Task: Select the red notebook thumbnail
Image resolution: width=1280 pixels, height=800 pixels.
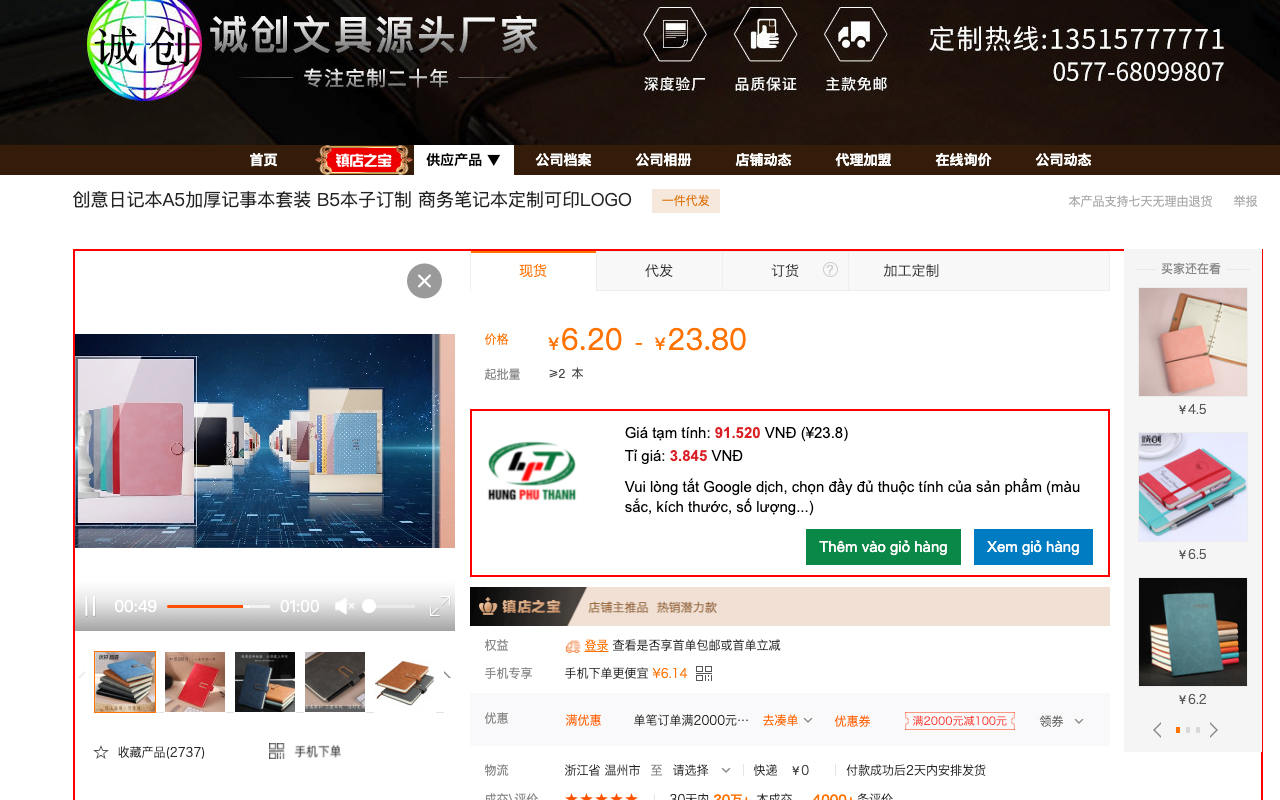Action: point(195,682)
